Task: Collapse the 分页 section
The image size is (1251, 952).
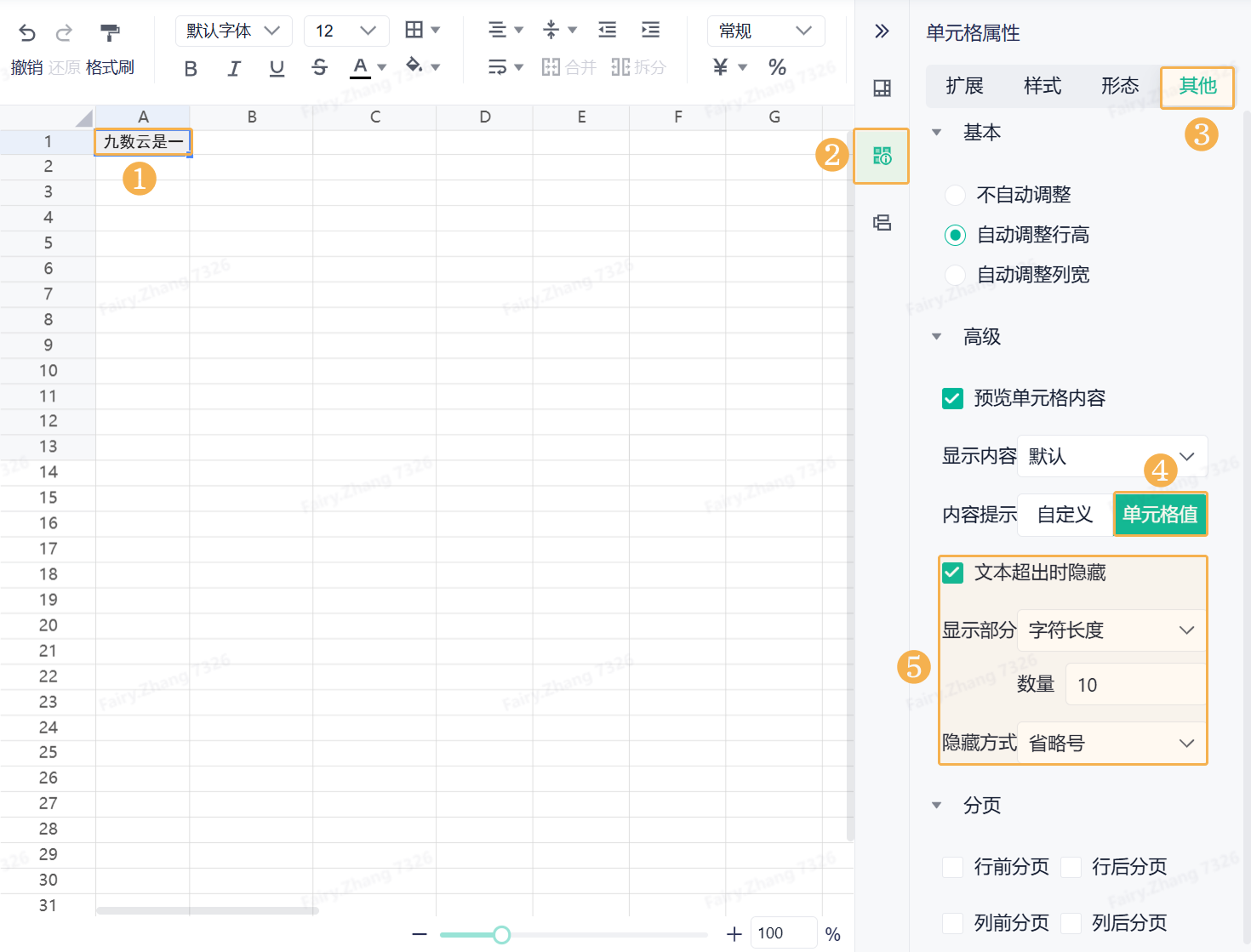Action: (x=936, y=806)
